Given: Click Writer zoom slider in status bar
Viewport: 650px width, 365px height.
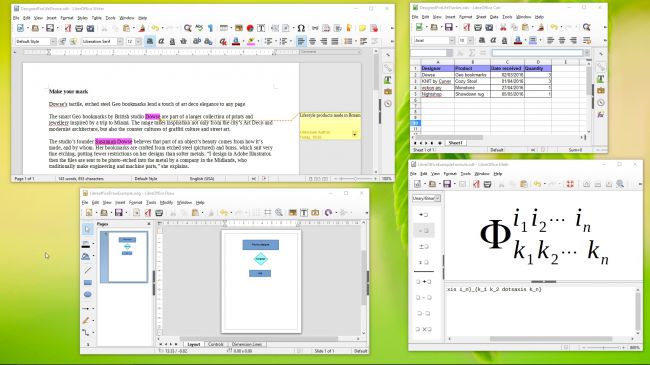Looking at the screenshot, I should point(356,179).
